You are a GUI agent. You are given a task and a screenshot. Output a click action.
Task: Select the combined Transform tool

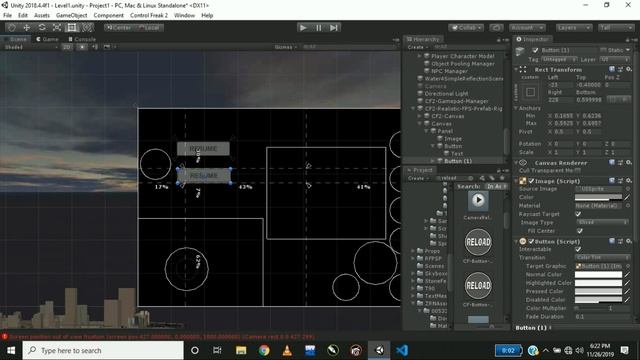87,27
